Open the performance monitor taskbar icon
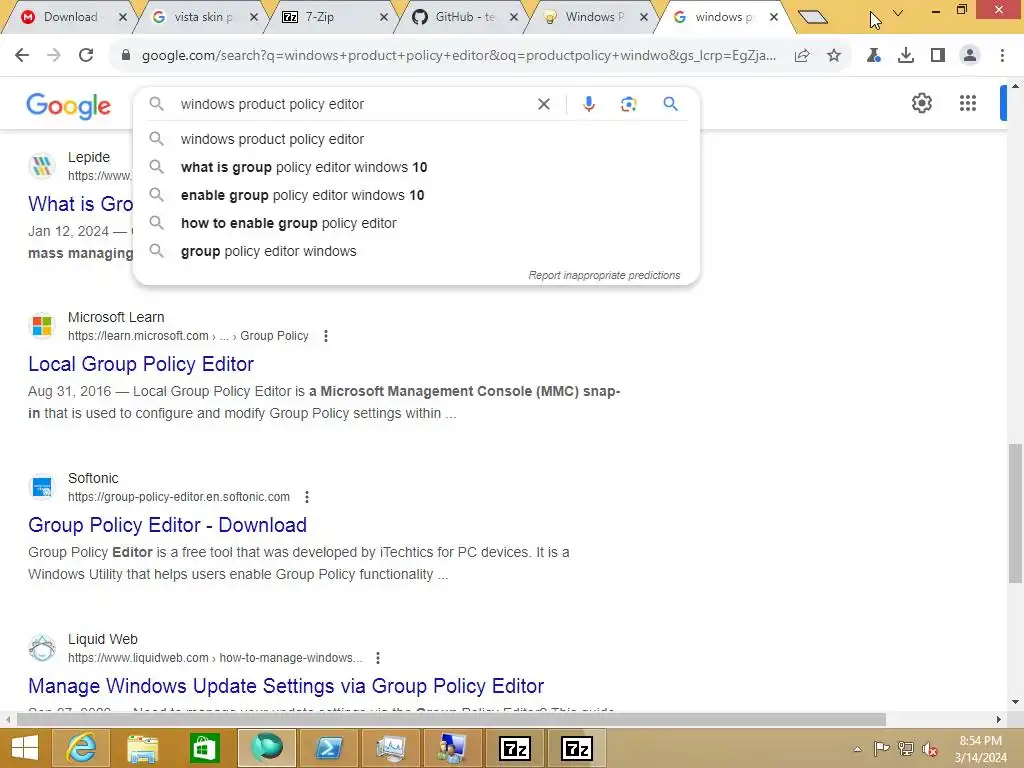The width and height of the screenshot is (1024, 768). click(391, 748)
